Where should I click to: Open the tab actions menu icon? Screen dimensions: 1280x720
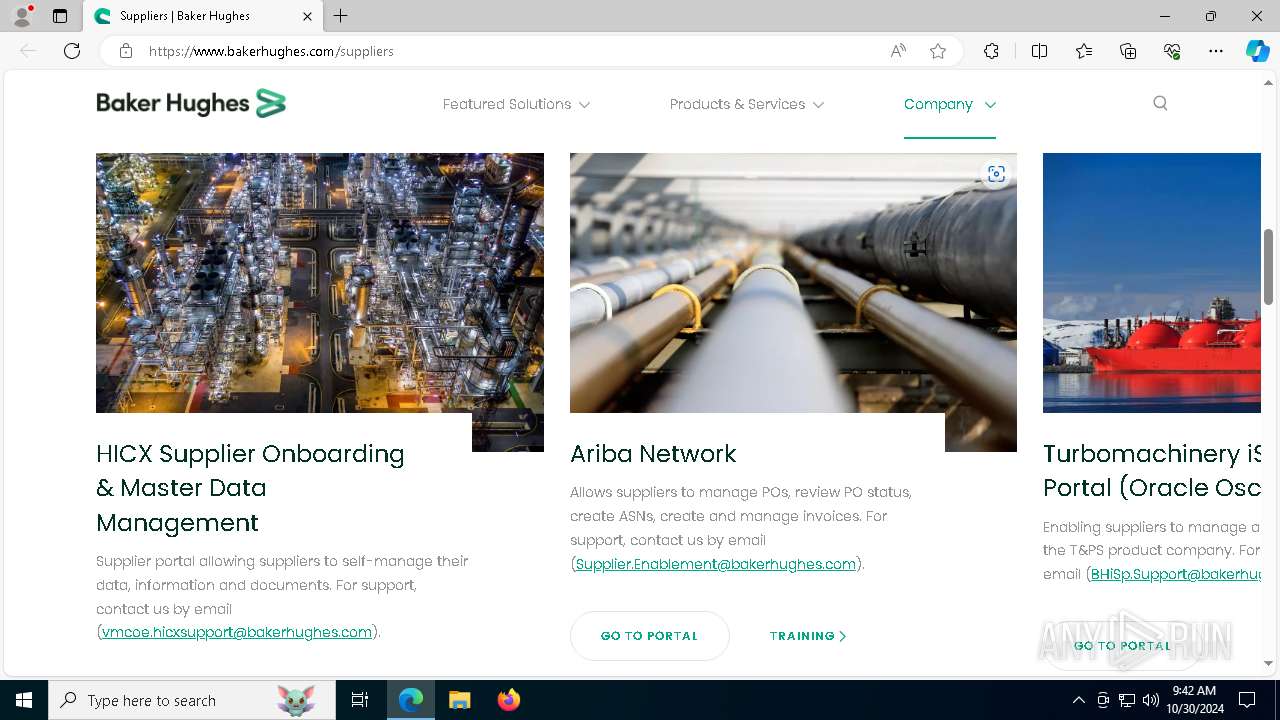pyautogui.click(x=60, y=16)
